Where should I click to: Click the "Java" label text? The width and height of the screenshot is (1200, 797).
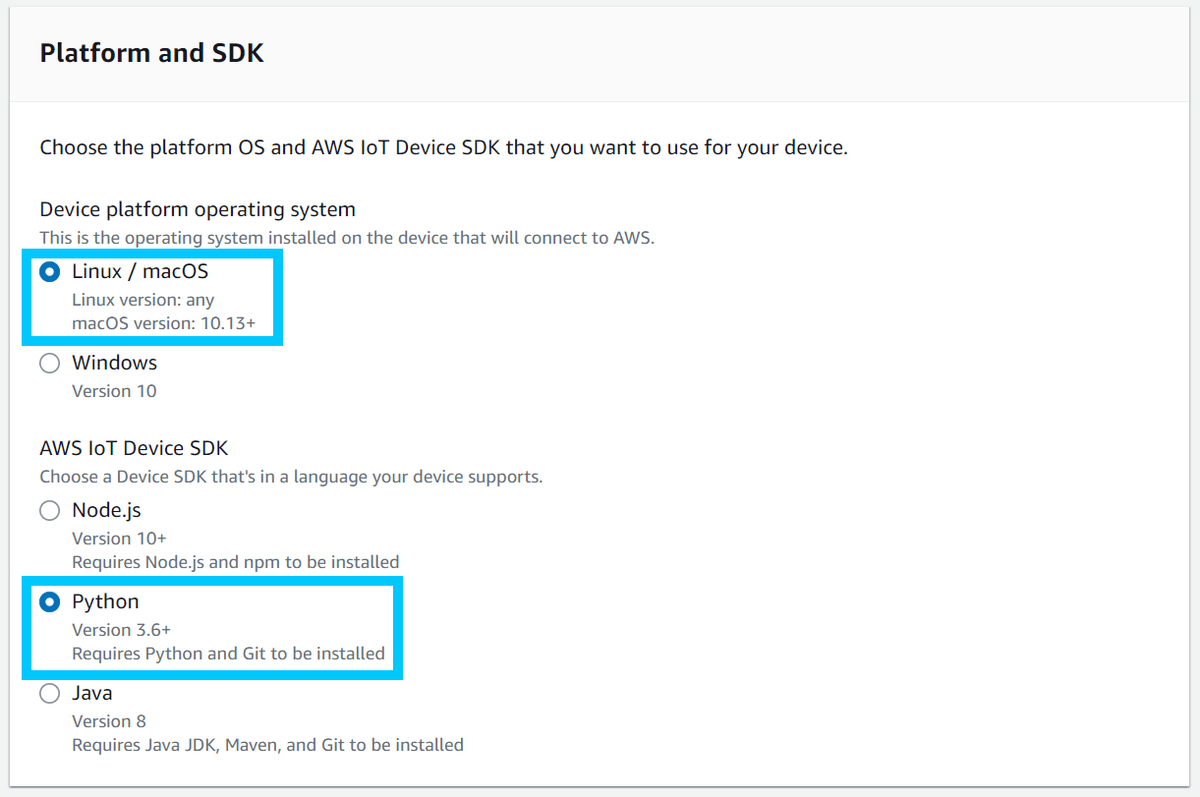(x=92, y=692)
